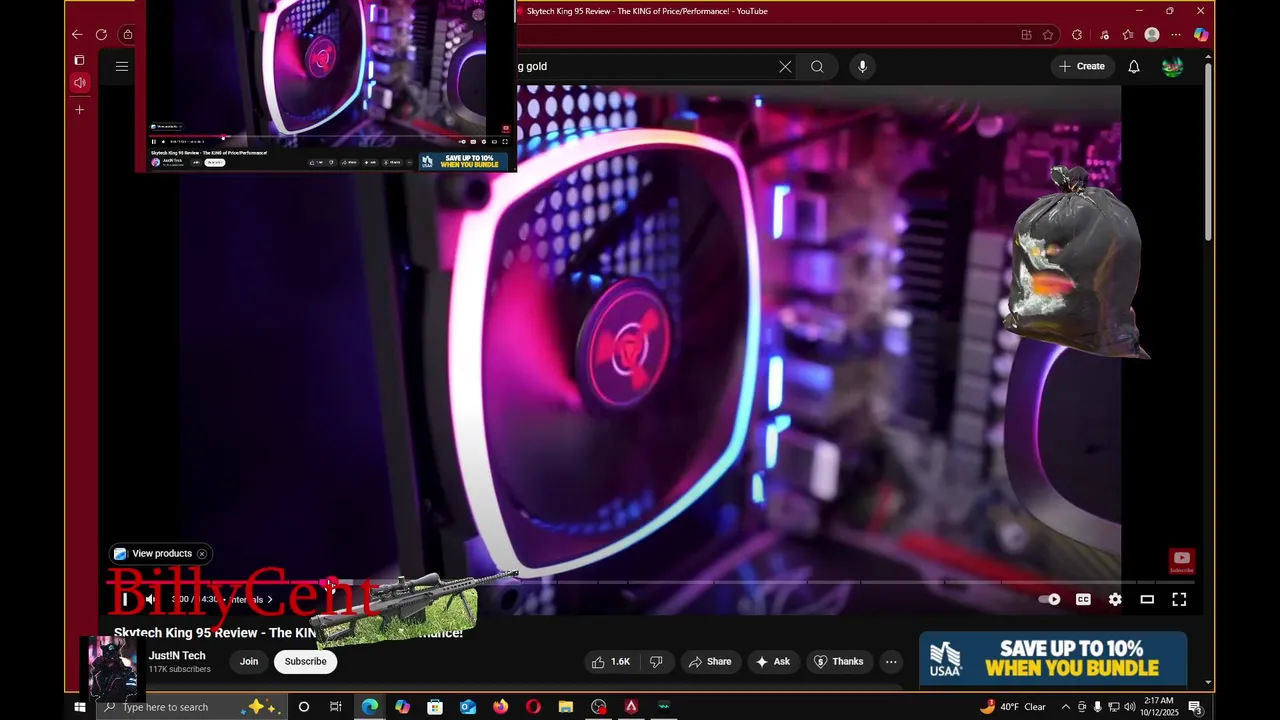1280x720 pixels.
Task: Click the in-video subscribe watermark
Action: pos(1181,561)
